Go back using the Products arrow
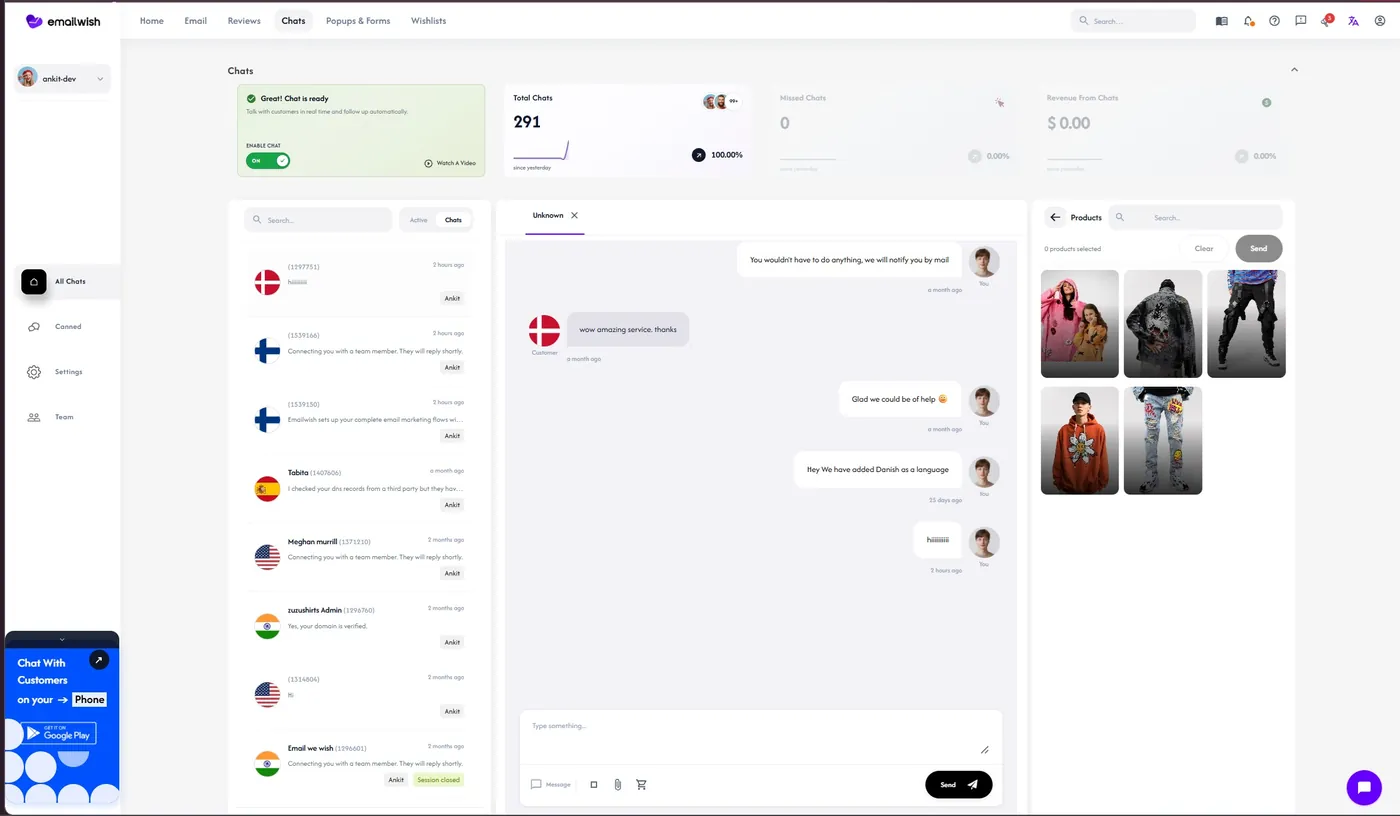The image size is (1400, 816). pos(1055,217)
